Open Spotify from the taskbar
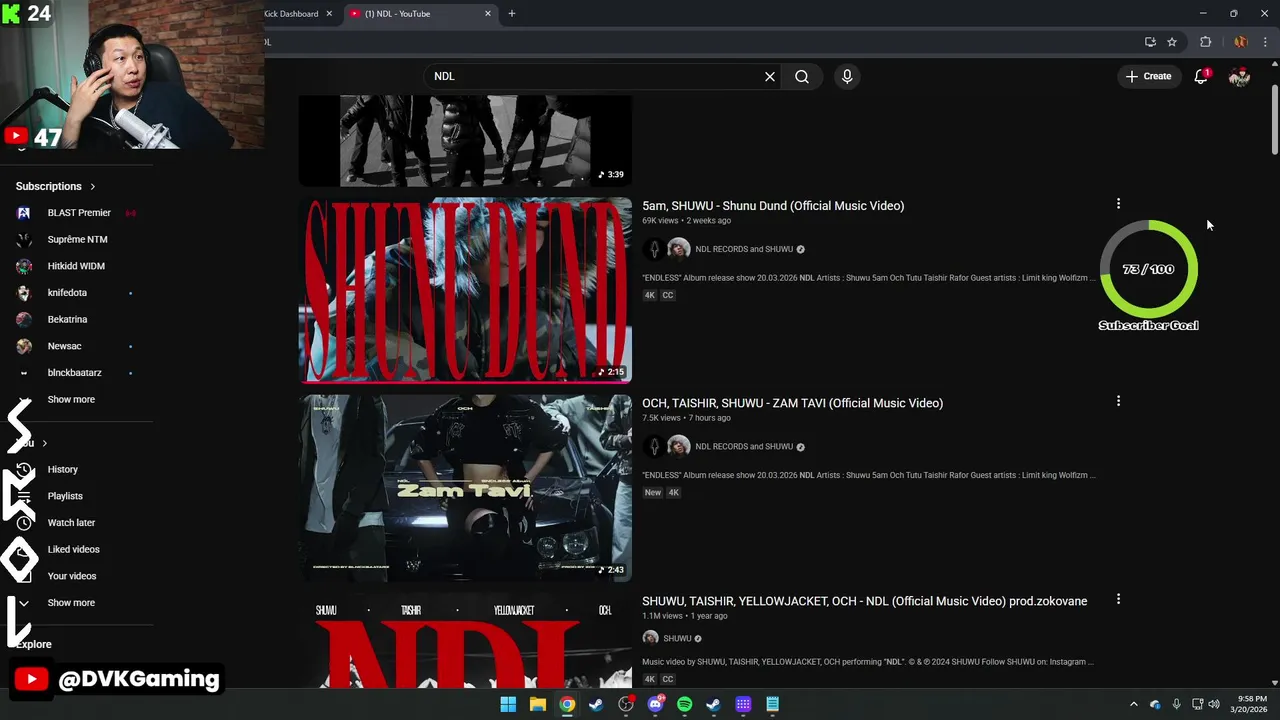This screenshot has height=720, width=1280. coord(685,704)
